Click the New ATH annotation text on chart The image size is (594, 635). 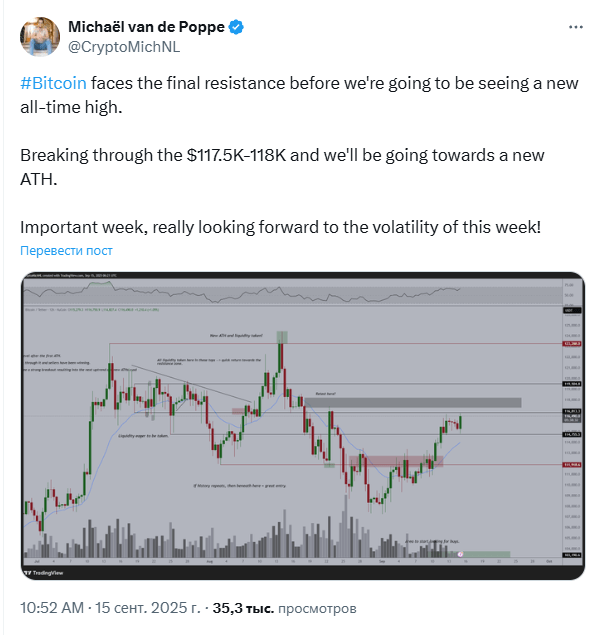click(236, 336)
